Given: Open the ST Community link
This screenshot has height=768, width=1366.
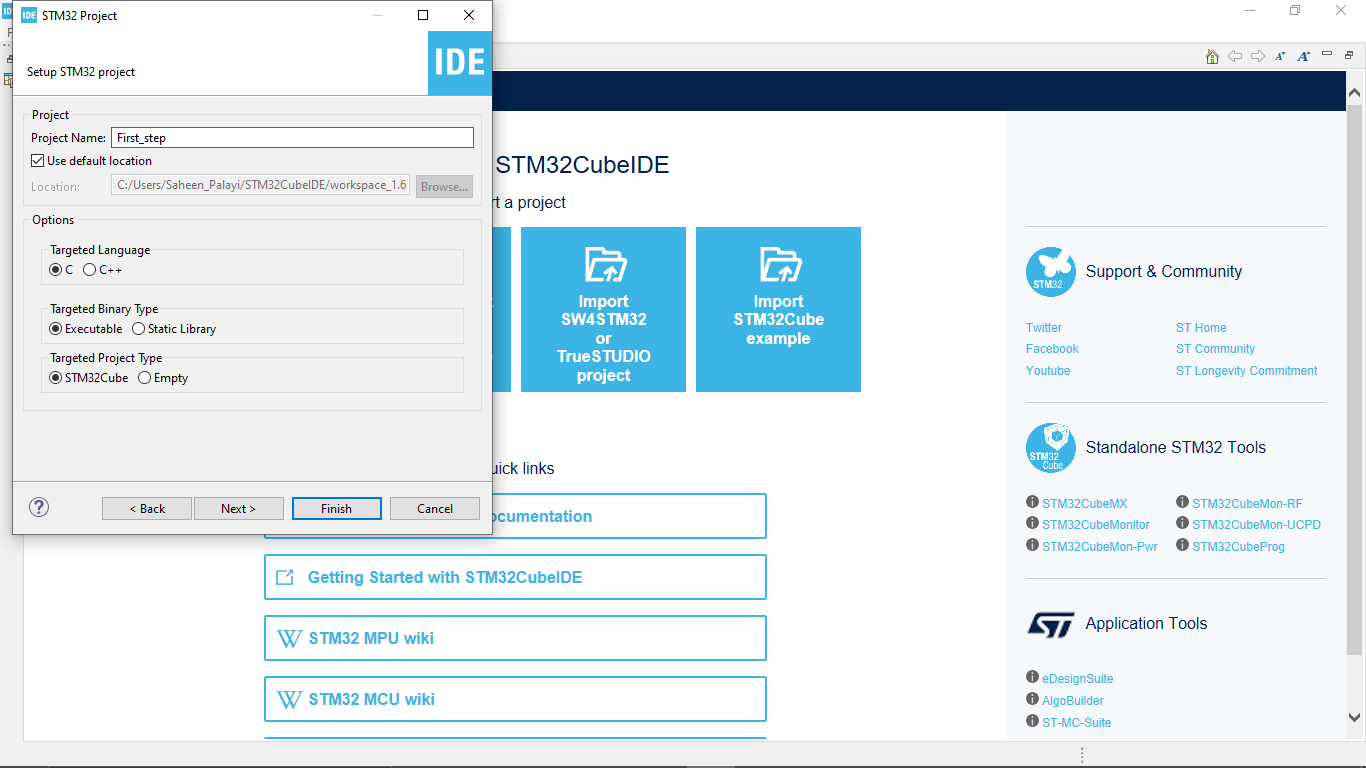Looking at the screenshot, I should [x=1215, y=348].
